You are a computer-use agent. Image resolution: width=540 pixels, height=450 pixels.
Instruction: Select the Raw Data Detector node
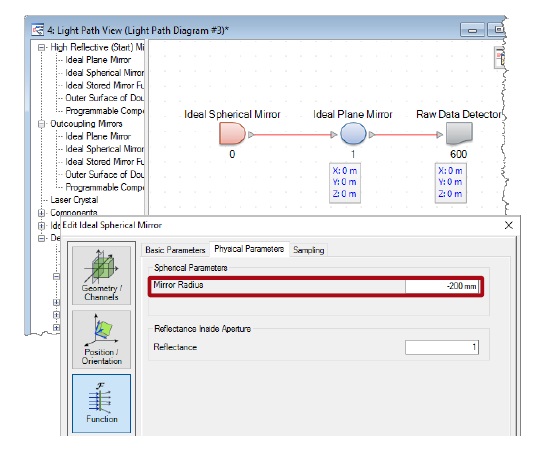pos(459,134)
